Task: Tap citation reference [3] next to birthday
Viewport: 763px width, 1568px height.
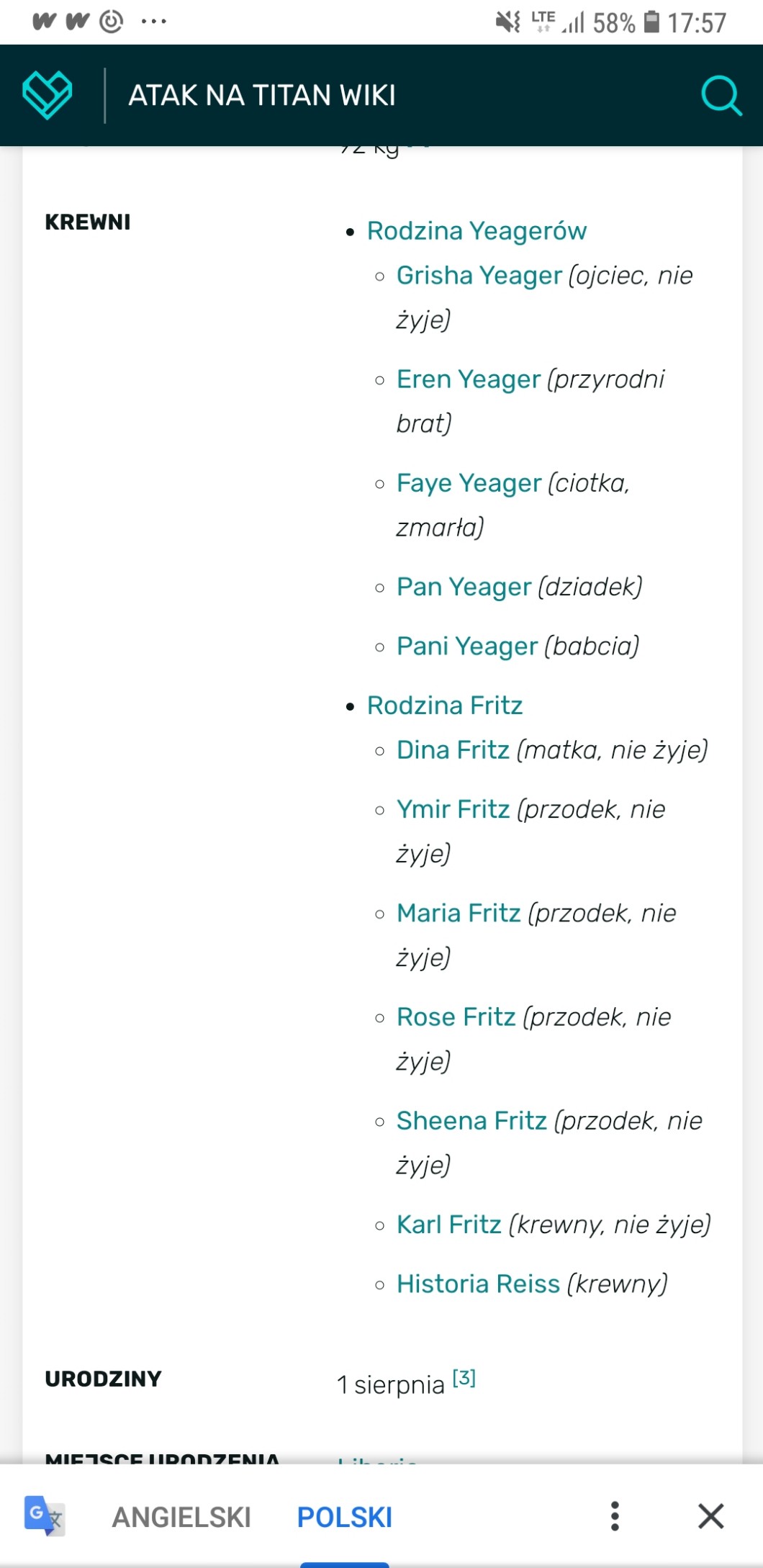Action: (x=464, y=1378)
